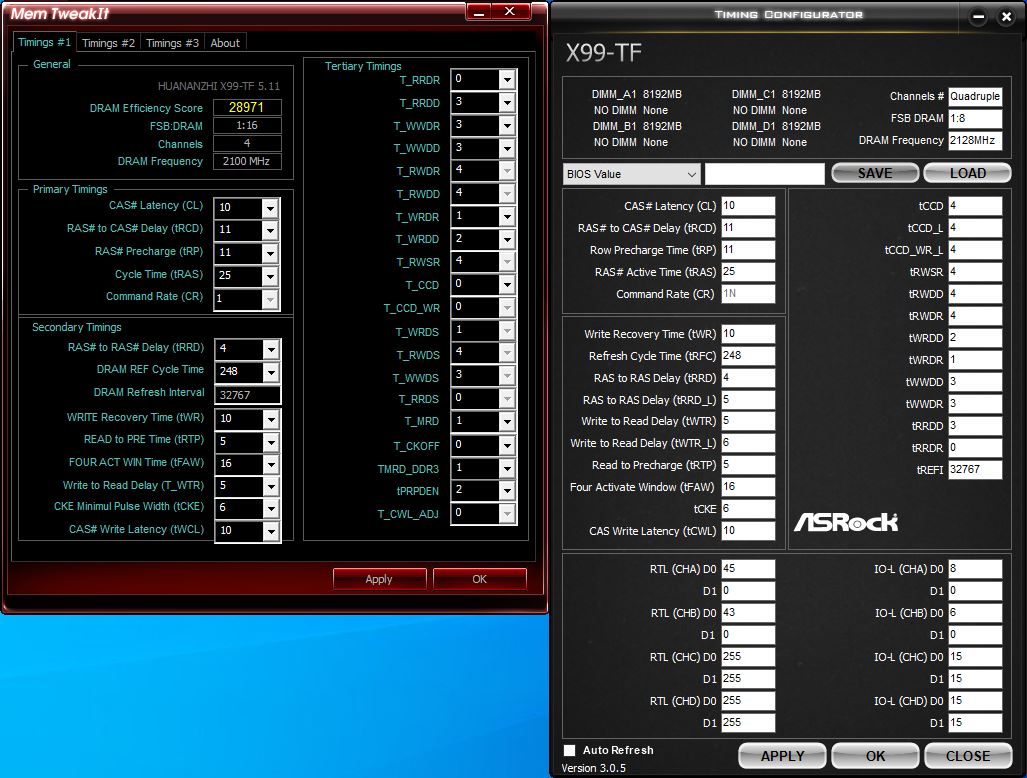This screenshot has height=778, width=1027.
Task: Close the Timing Configurator with the X icon
Action: tap(1007, 17)
